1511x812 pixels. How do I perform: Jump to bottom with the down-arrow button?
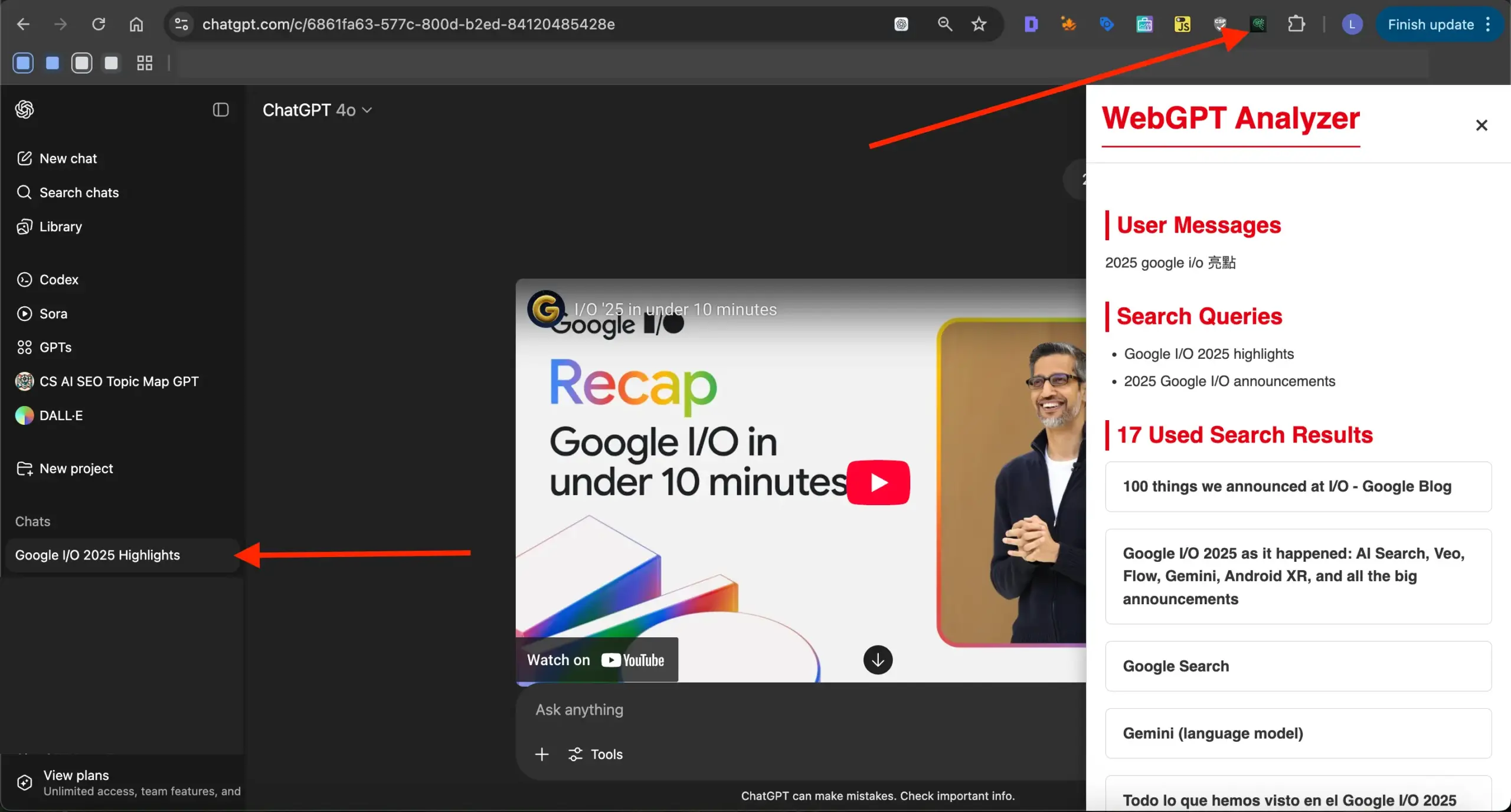coord(878,660)
